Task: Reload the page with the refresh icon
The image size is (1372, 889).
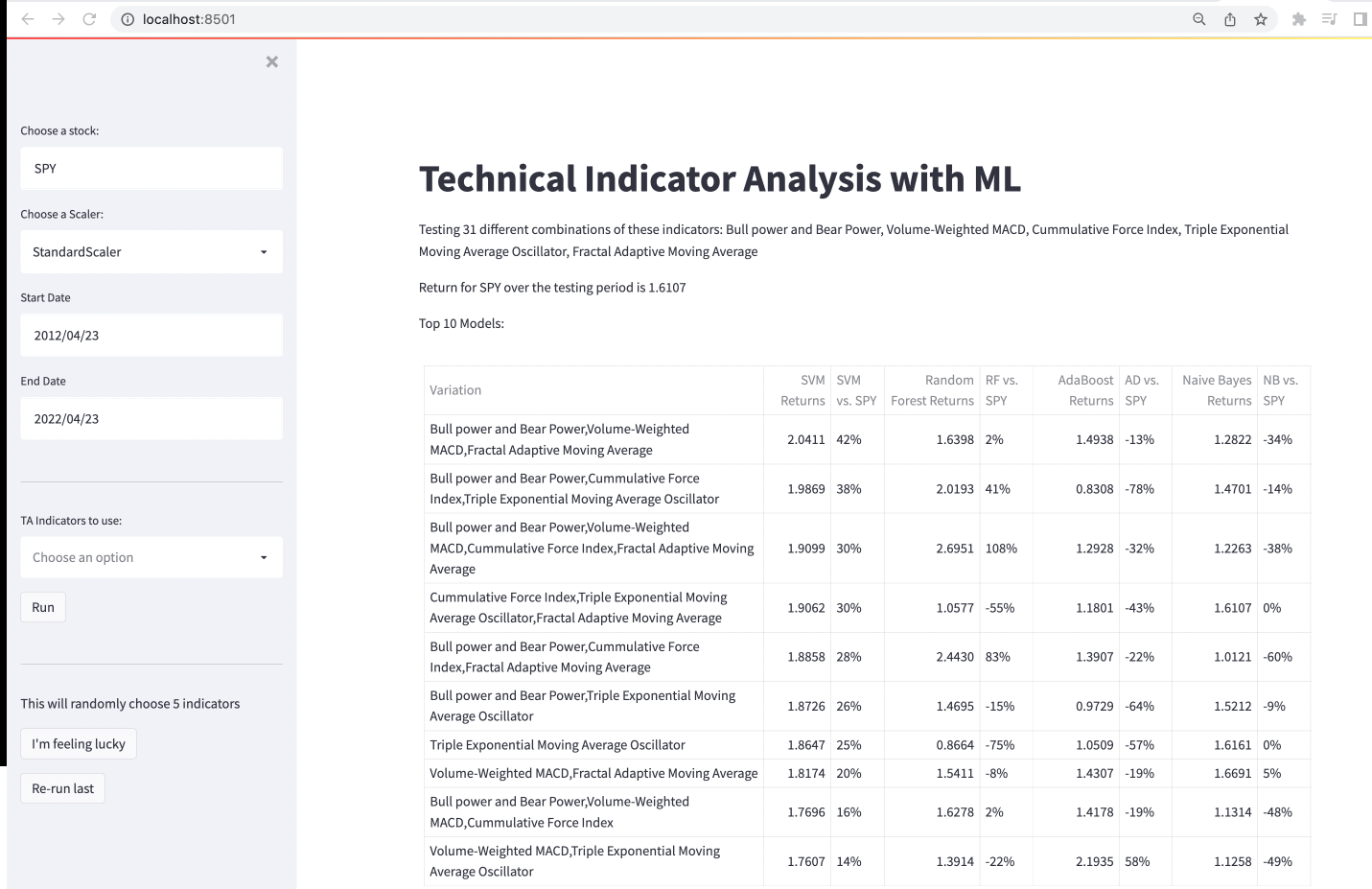Action: pyautogui.click(x=89, y=19)
